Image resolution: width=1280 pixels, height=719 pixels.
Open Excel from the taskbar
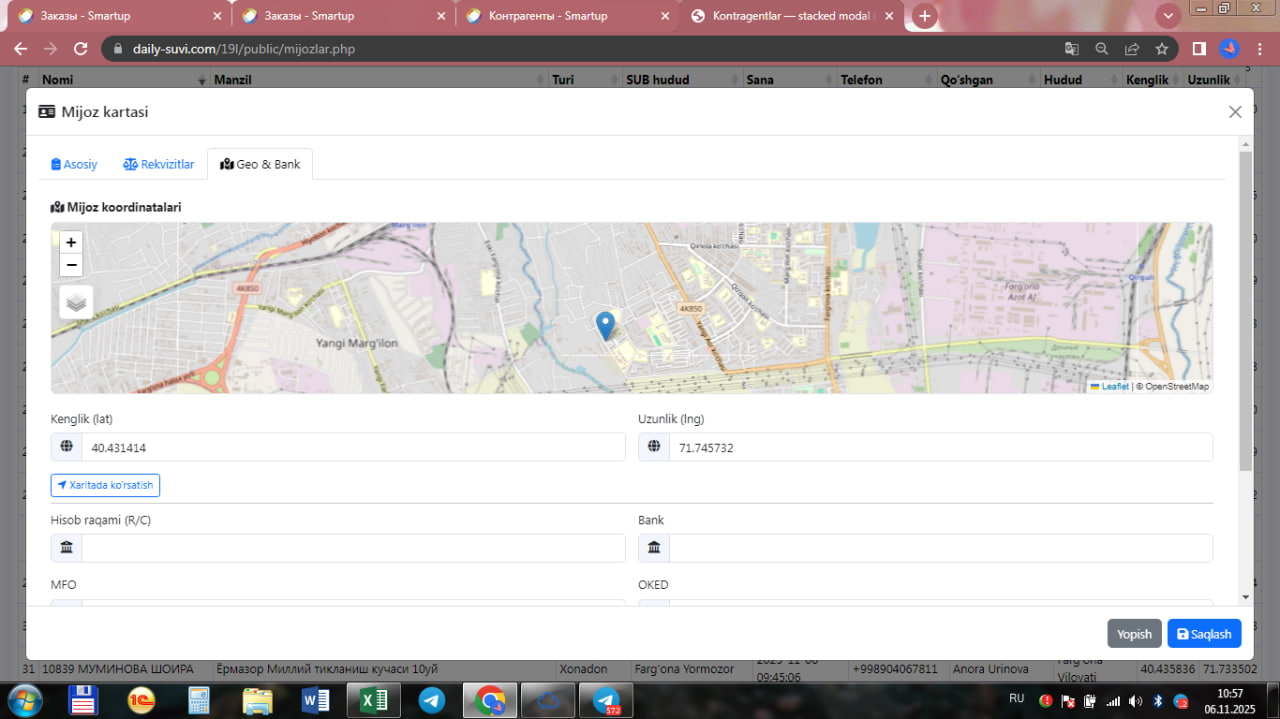pos(373,700)
